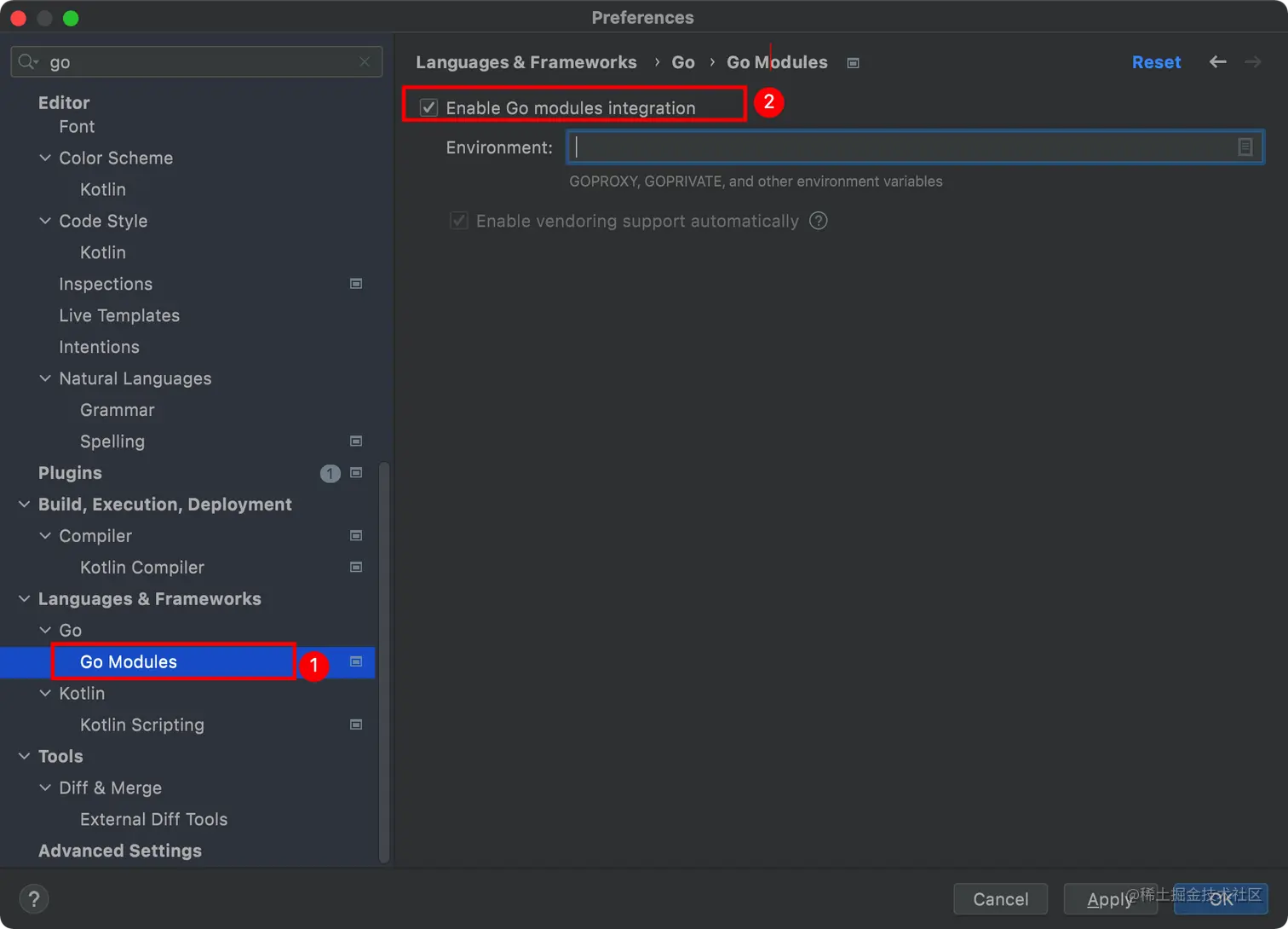The height and width of the screenshot is (929, 1288).
Task: Open External Diff Tools settings
Action: (x=153, y=820)
